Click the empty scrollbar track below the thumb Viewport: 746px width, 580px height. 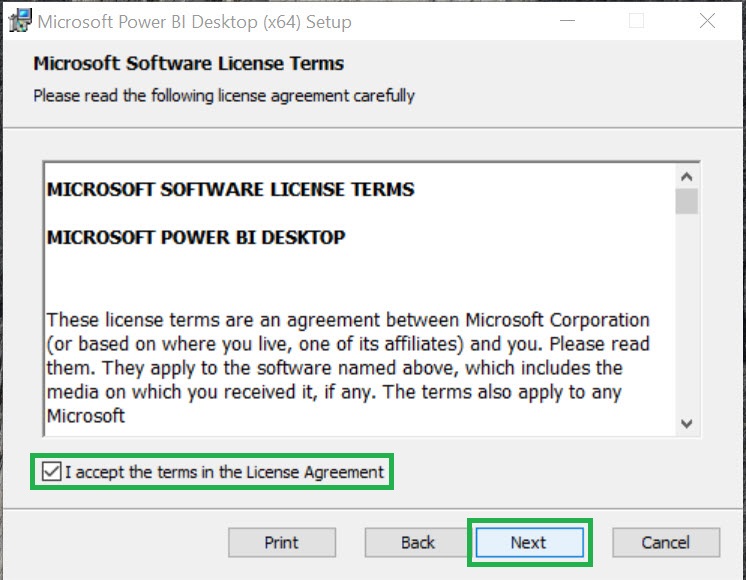click(x=686, y=320)
